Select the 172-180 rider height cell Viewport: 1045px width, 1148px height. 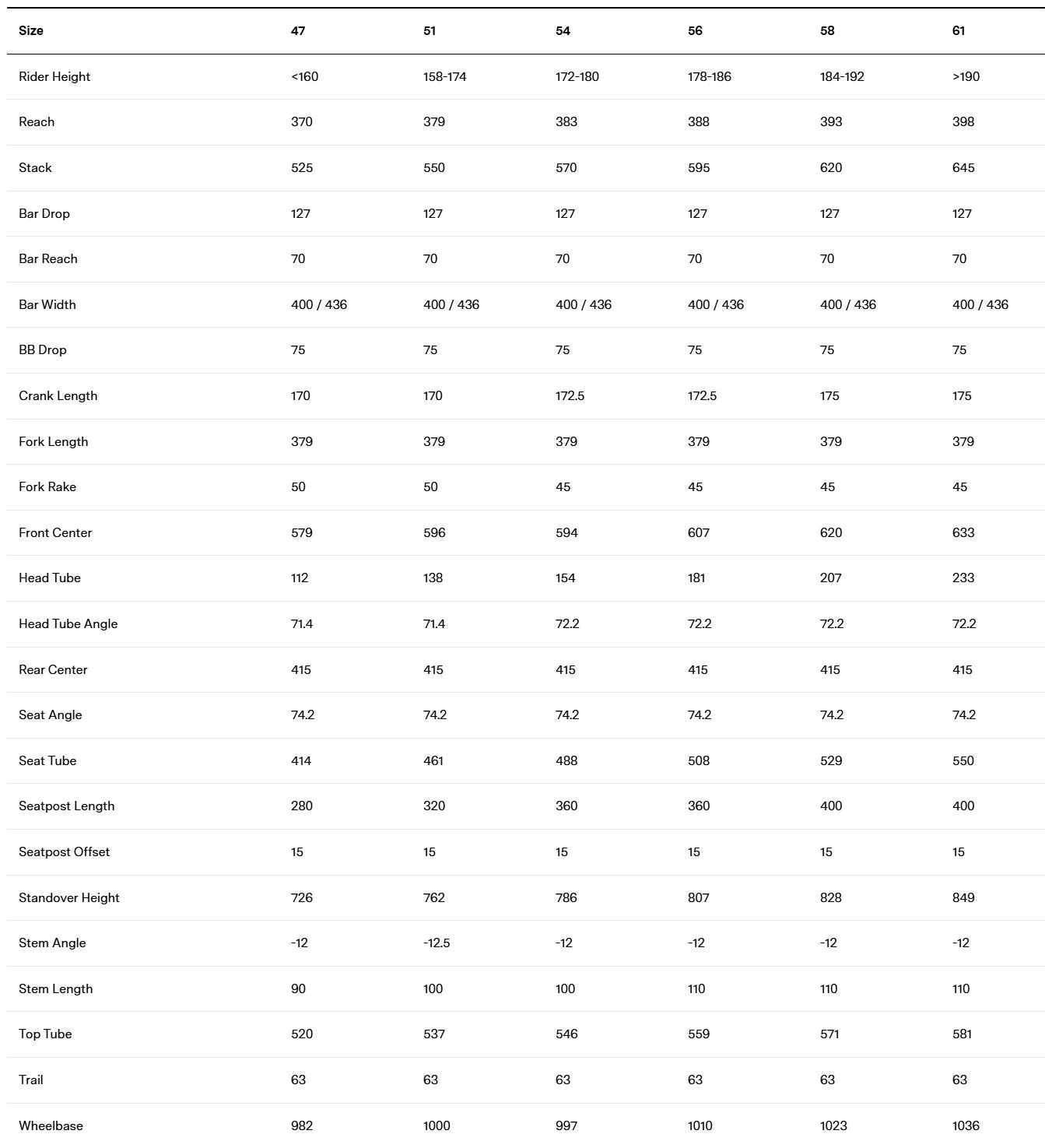(577, 76)
